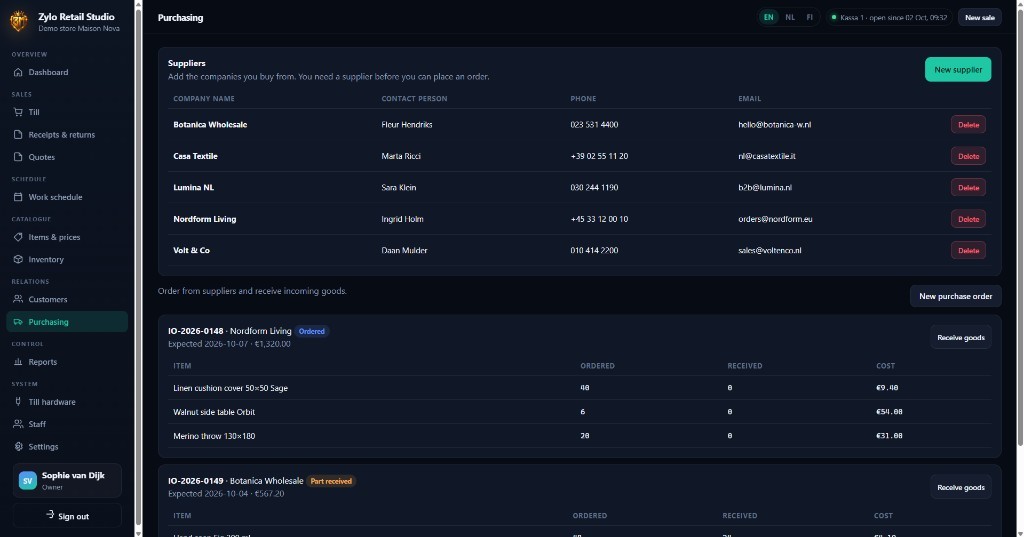Image resolution: width=1024 pixels, height=537 pixels.
Task: Click email b2b@lumina.nl
Action: [x=765, y=187]
